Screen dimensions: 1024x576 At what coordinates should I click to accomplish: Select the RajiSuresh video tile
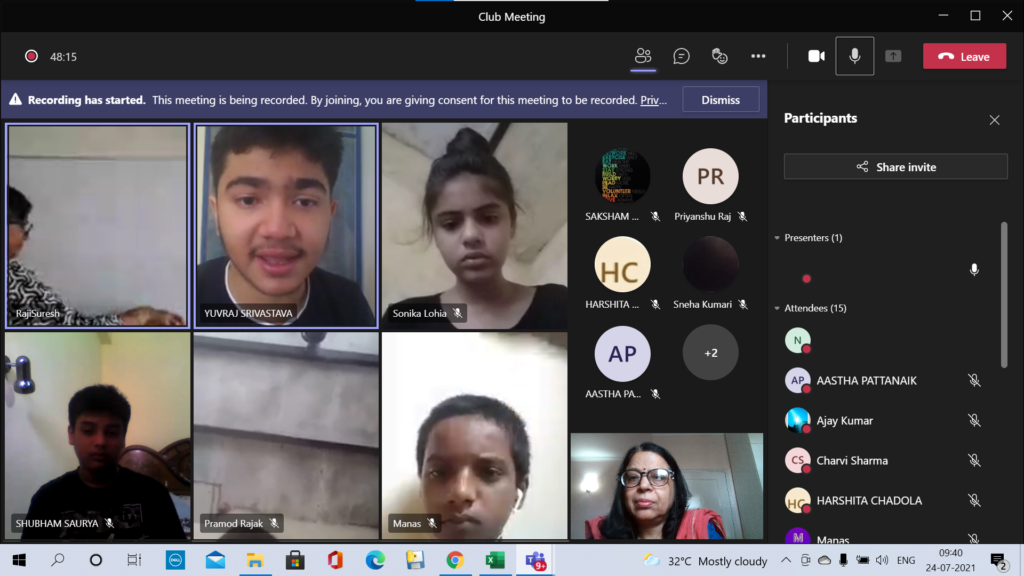click(x=97, y=226)
